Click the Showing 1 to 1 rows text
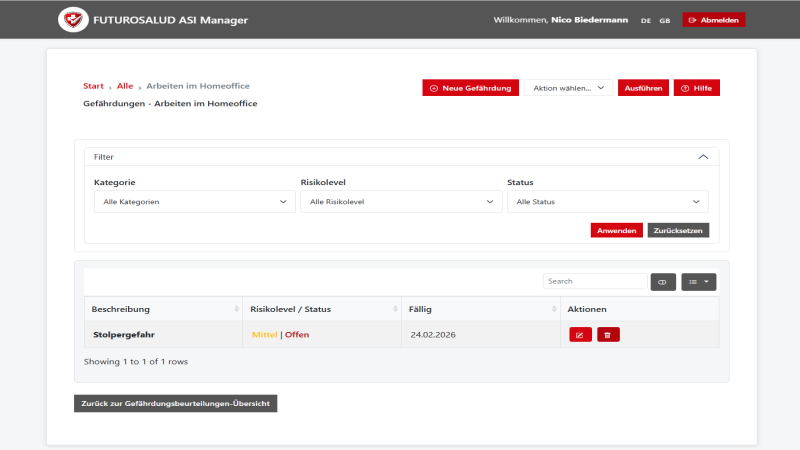The image size is (800, 450). click(x=136, y=361)
